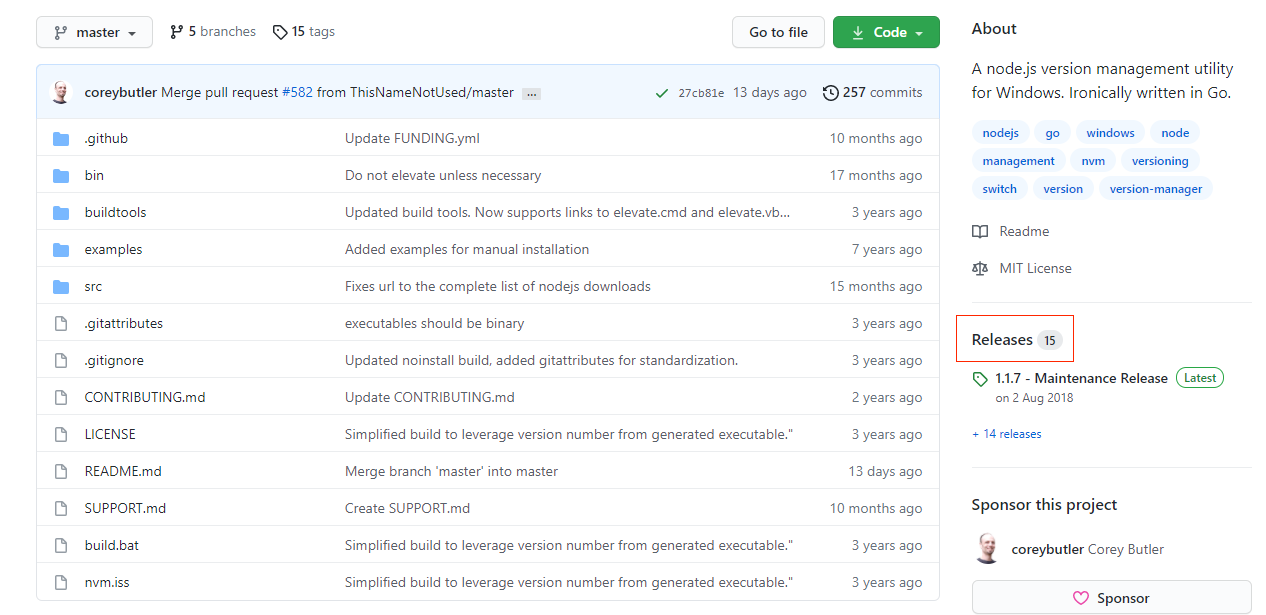This screenshot has height=615, width=1266.
Task: Click the .gitattributes file icon
Action: point(61,324)
